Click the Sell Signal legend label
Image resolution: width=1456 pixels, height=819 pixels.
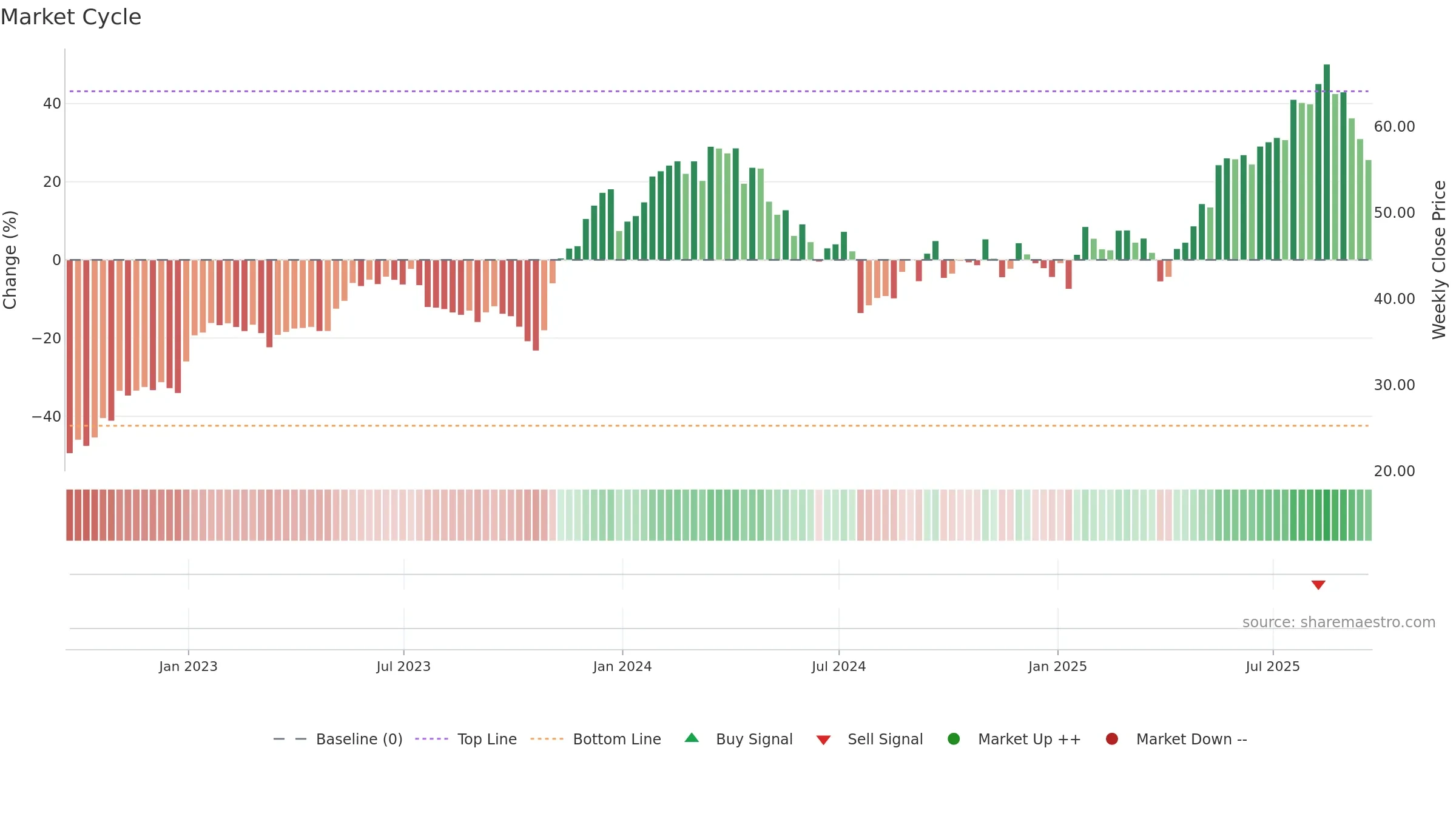coord(885,739)
